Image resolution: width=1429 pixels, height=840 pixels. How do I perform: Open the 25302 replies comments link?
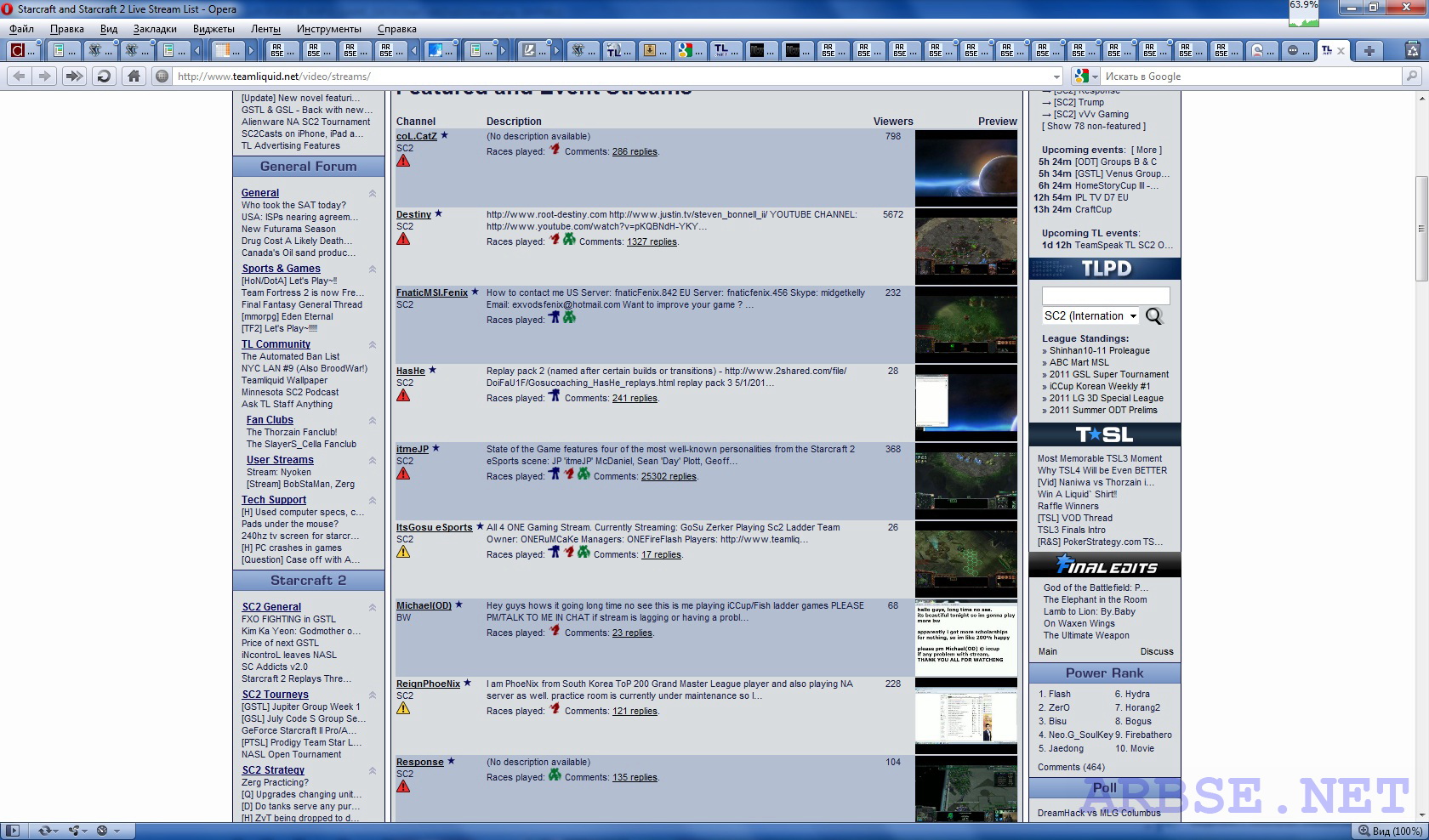pos(669,476)
